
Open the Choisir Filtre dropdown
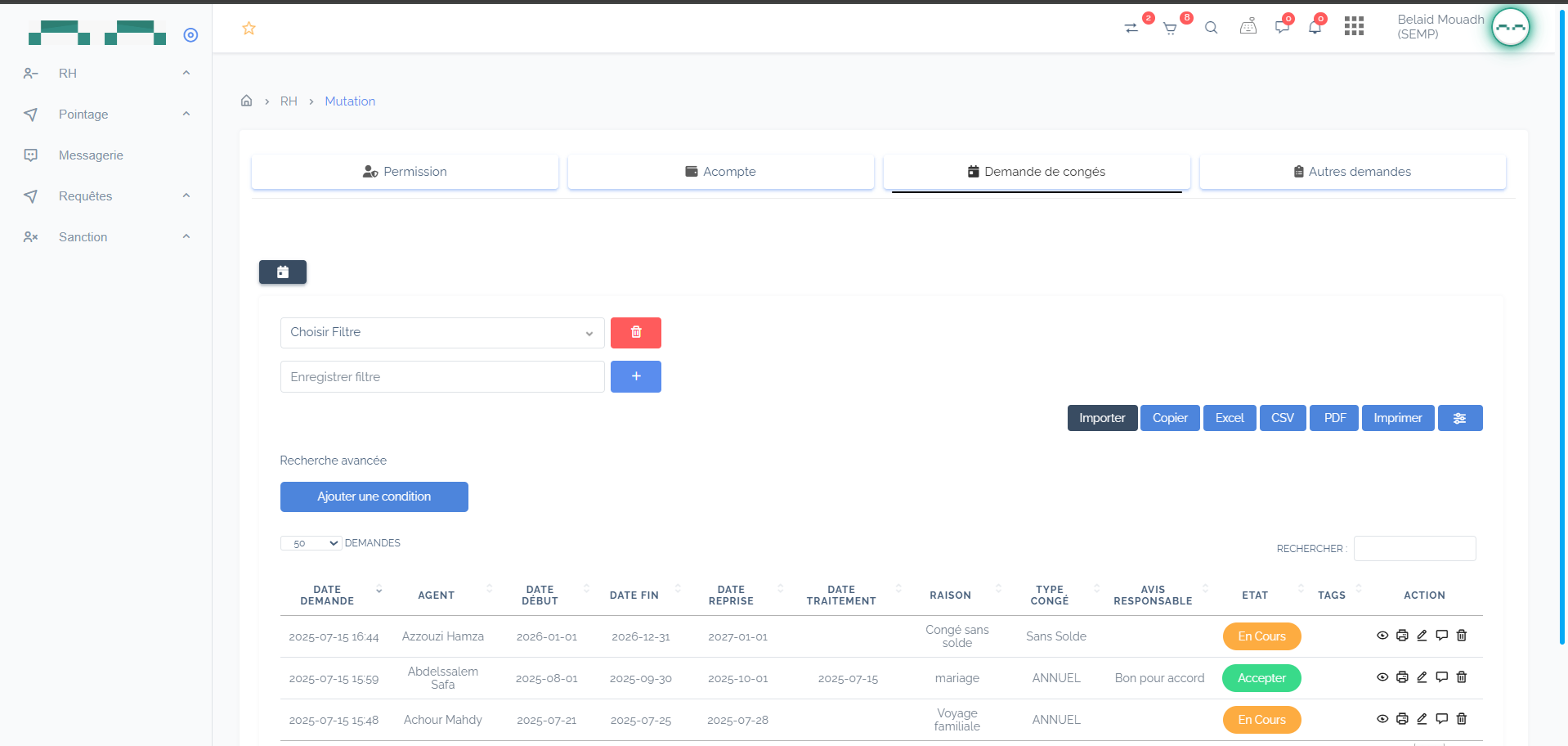pos(442,333)
